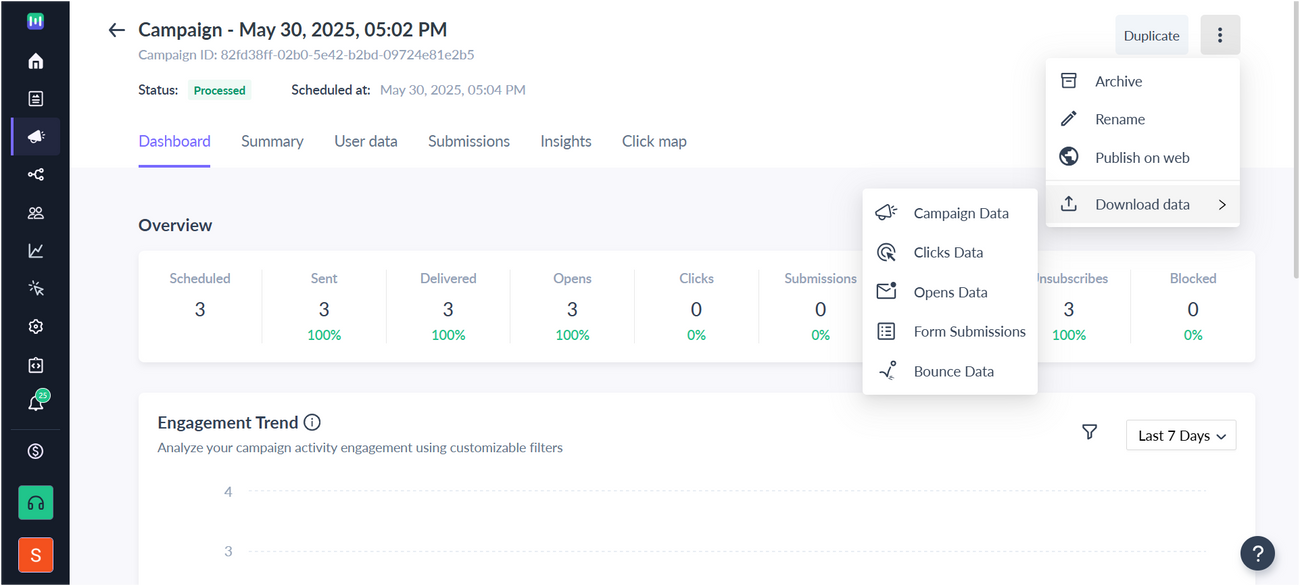The image size is (1300, 586).
Task: Click the Form Submissions list icon
Action: (x=886, y=331)
